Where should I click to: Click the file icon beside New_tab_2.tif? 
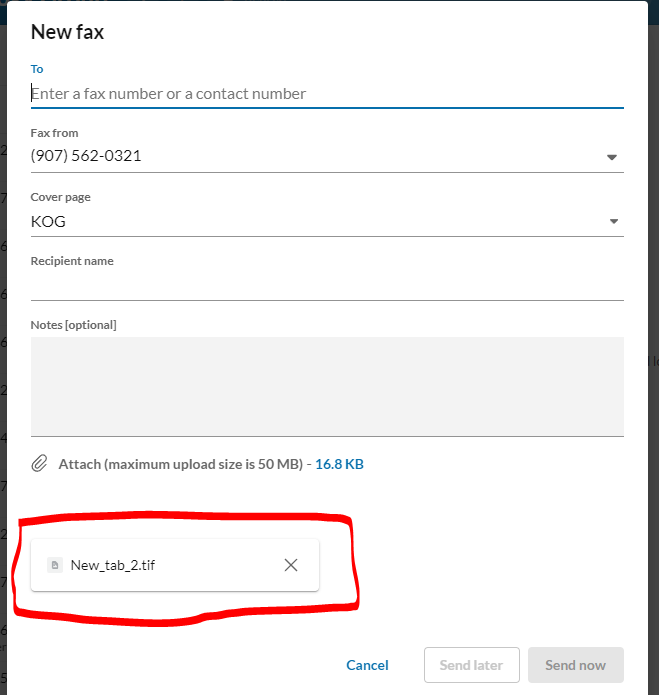[x=55, y=565]
